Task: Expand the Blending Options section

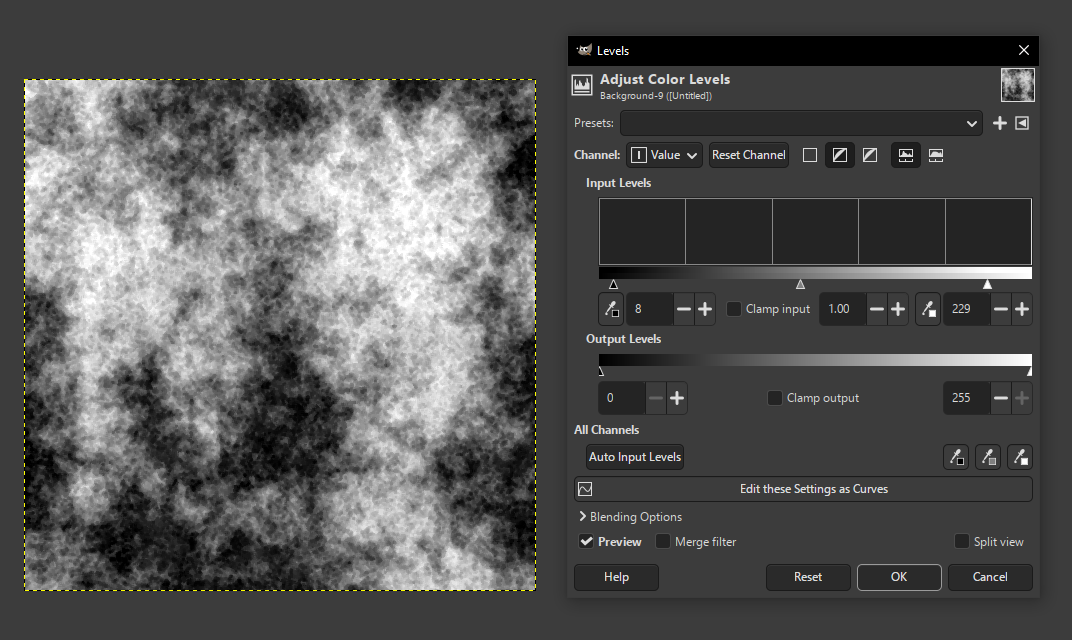Action: click(630, 516)
